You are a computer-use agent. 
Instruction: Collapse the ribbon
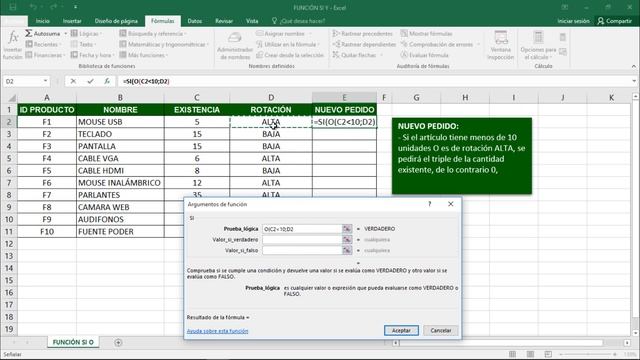(633, 66)
